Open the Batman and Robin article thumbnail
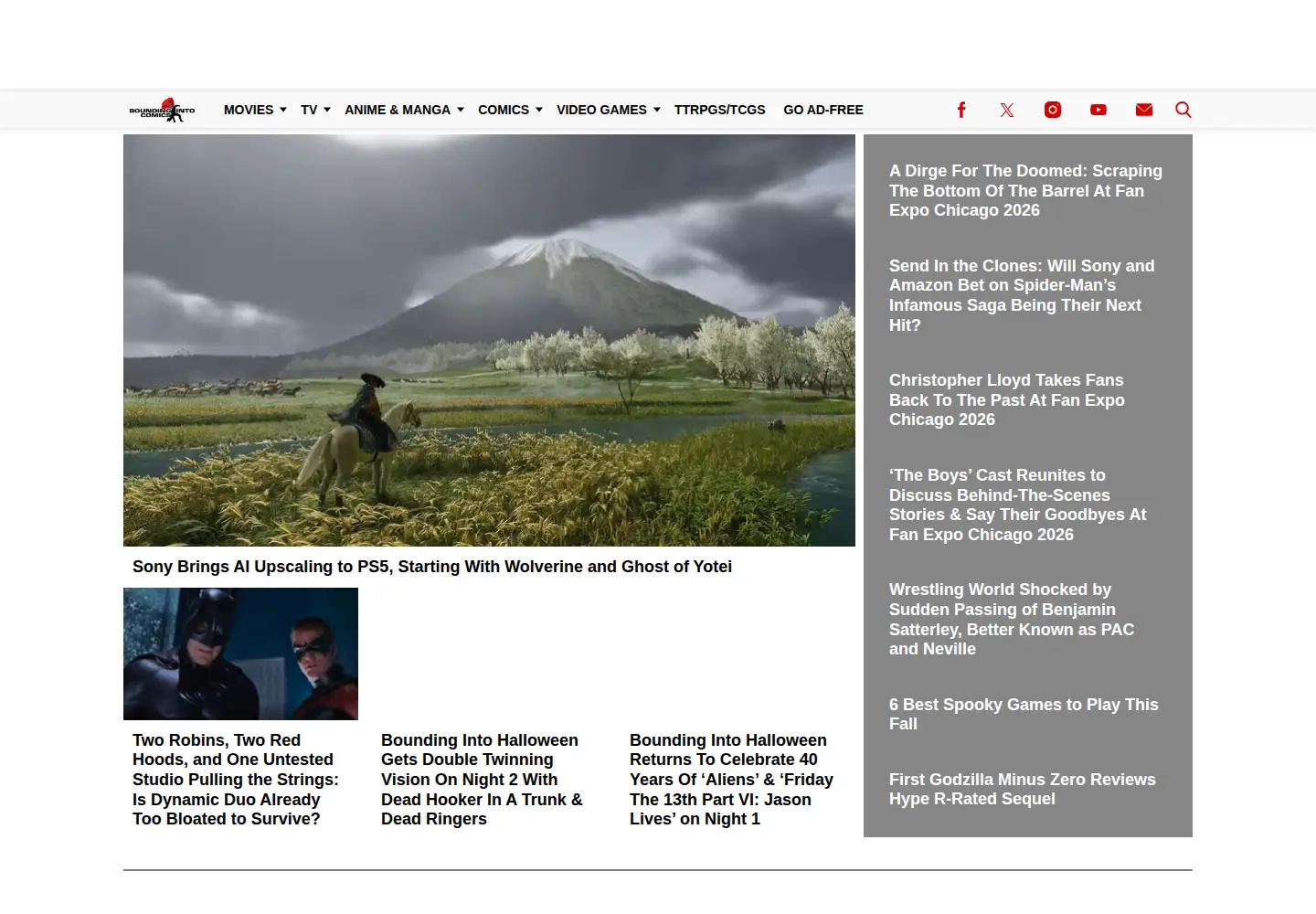Image resolution: width=1316 pixels, height=914 pixels. click(240, 654)
